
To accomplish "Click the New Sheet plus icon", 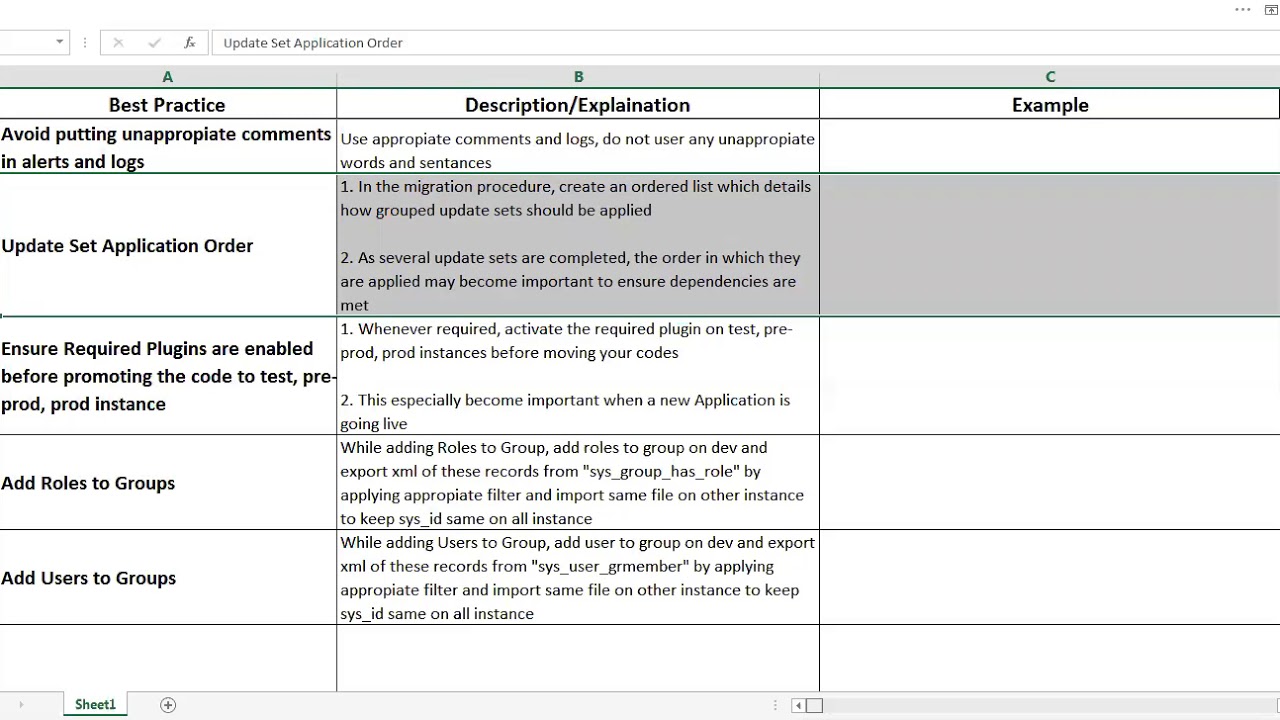I will click(x=167, y=705).
